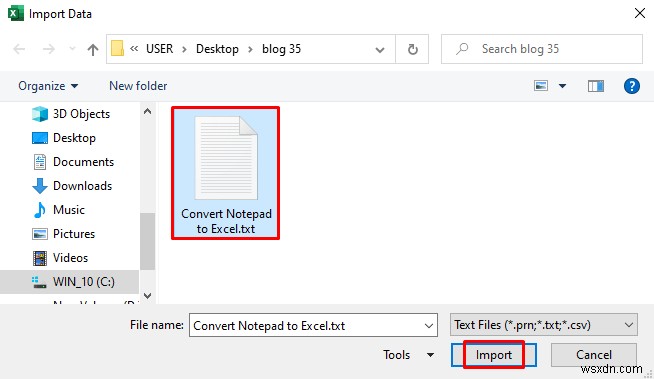Open Music in navigation pane
654x379 pixels.
pyautogui.click(x=70, y=210)
